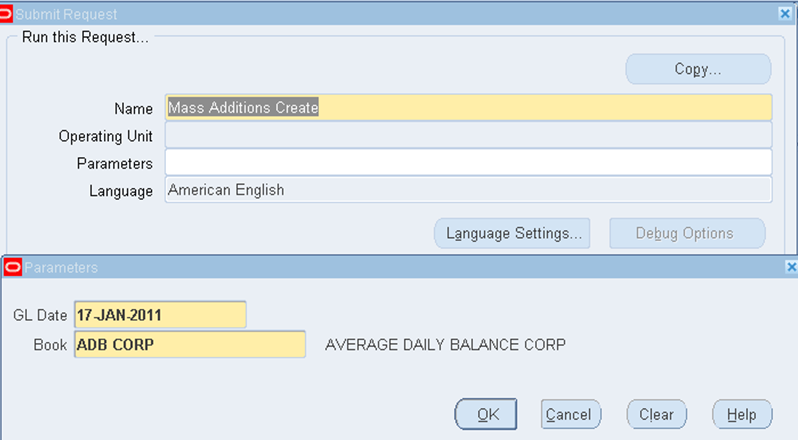Click the Operating Unit label

click(x=106, y=136)
